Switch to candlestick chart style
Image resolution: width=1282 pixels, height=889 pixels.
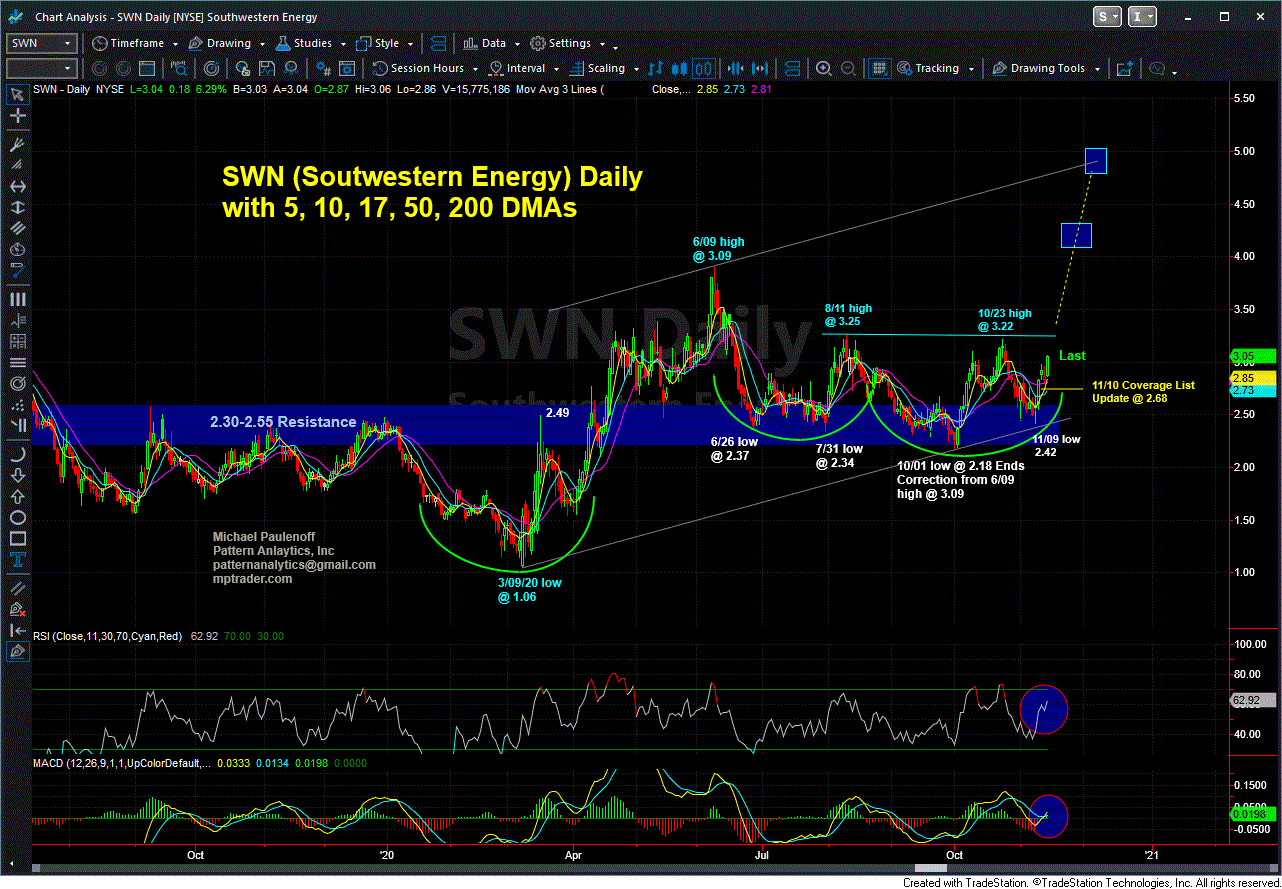pos(679,68)
